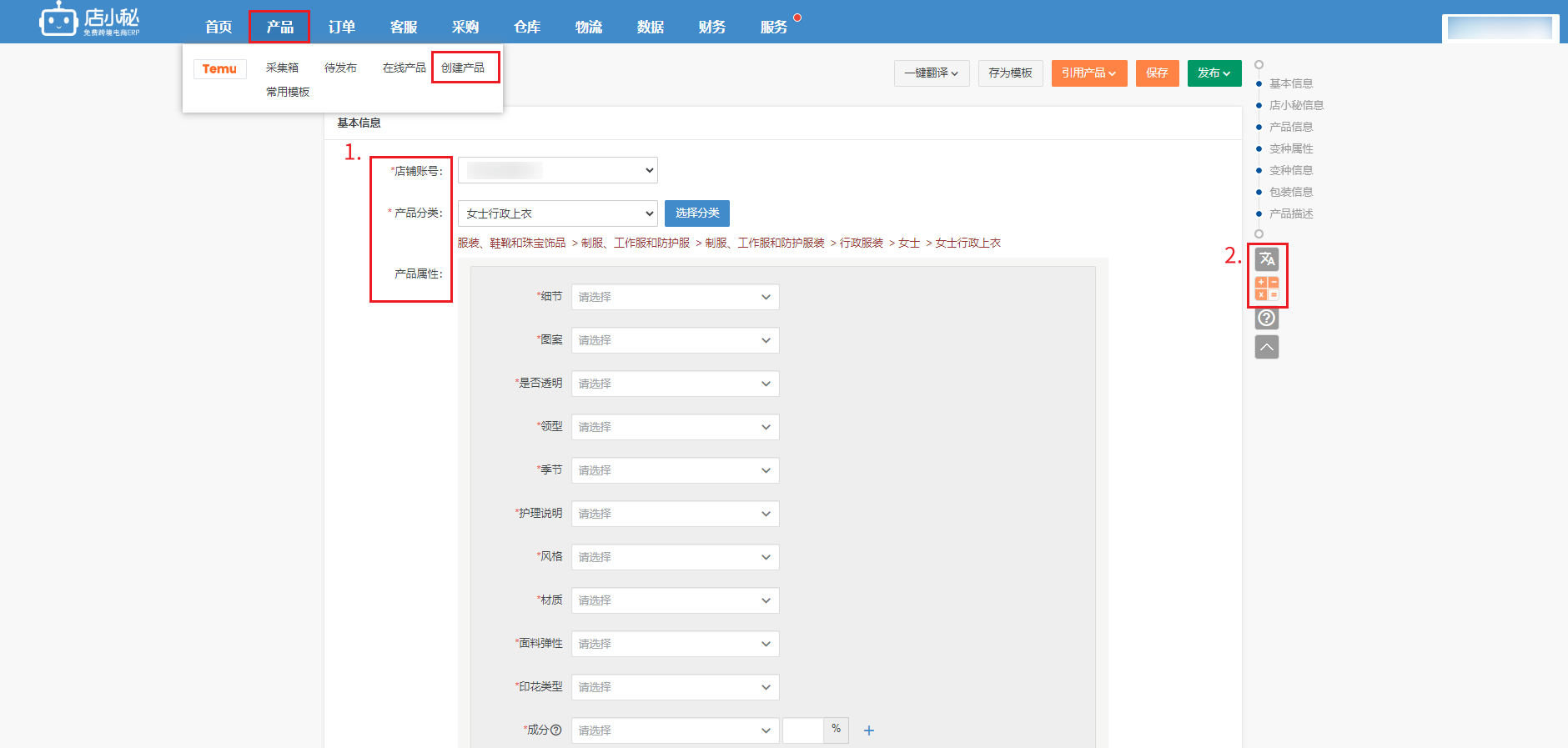Choose 创建产品 in product submenu
Viewport: 1568px width, 748px height.
point(463,68)
